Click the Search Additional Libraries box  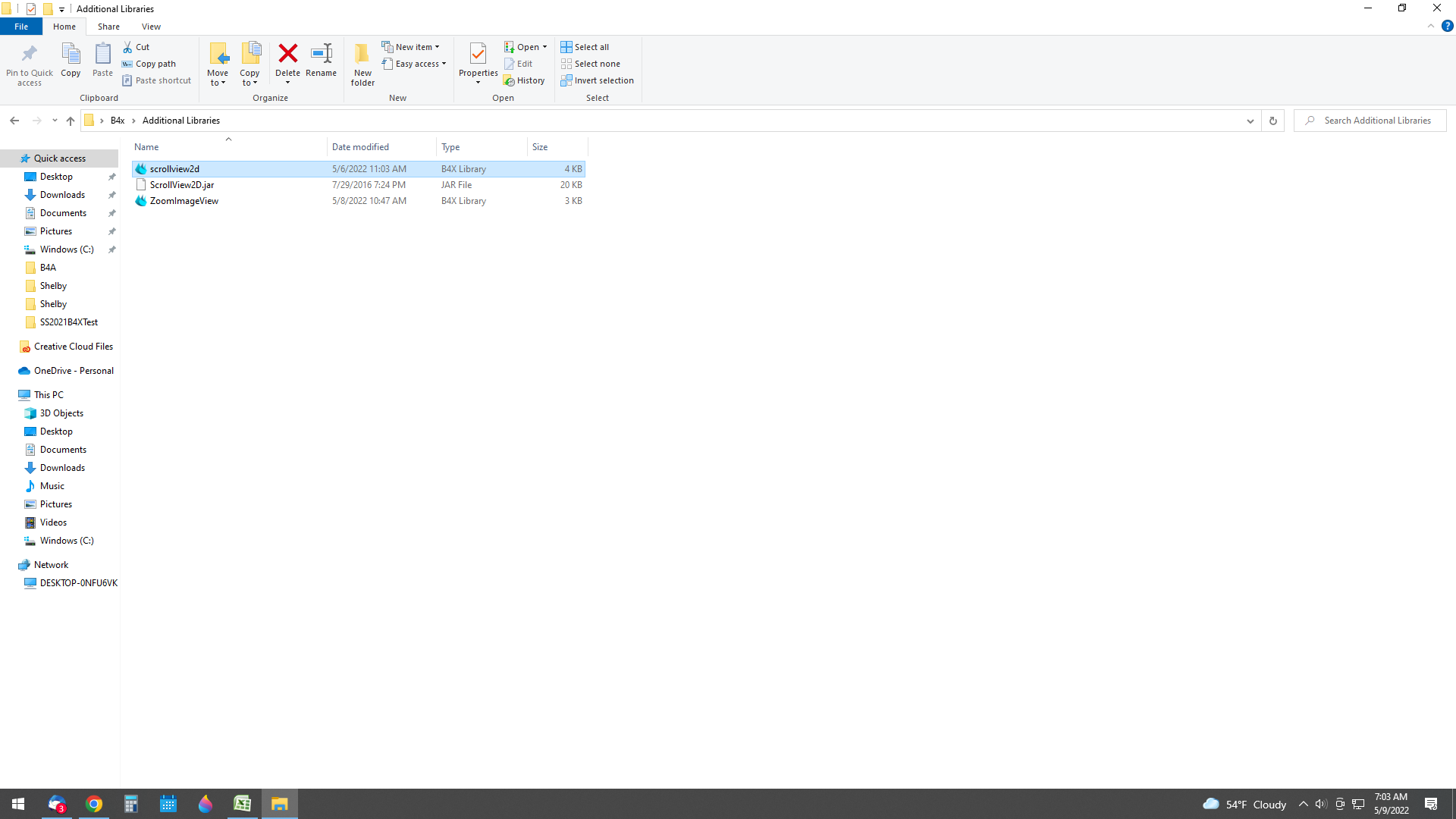point(1377,121)
